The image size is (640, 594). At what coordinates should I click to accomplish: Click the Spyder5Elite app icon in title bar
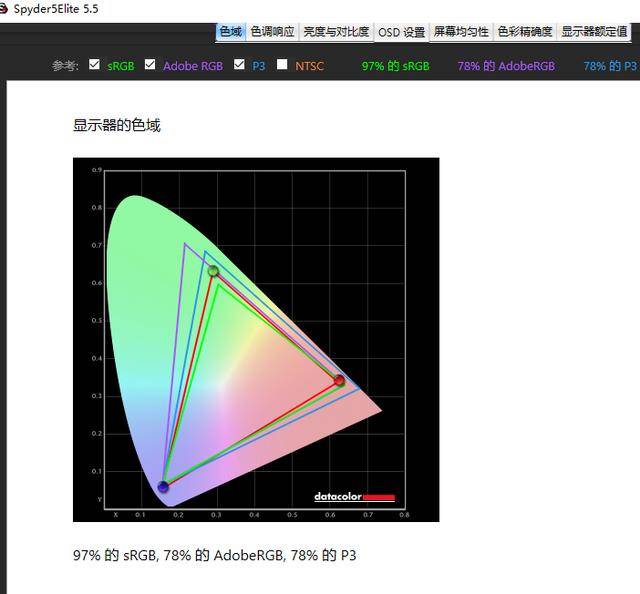(5, 7)
